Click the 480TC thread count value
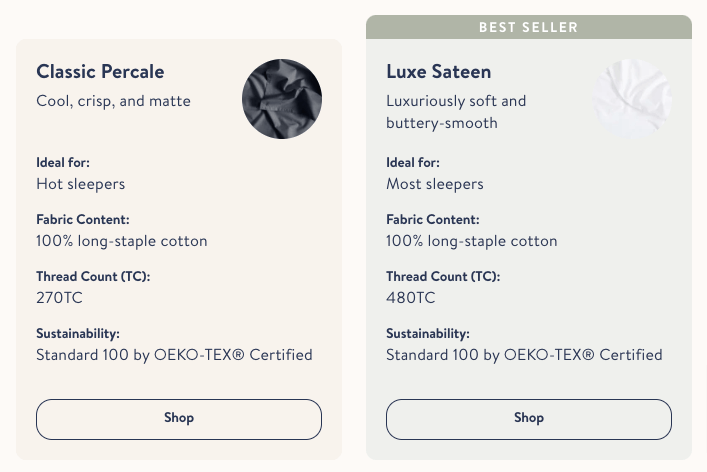 [412, 297]
